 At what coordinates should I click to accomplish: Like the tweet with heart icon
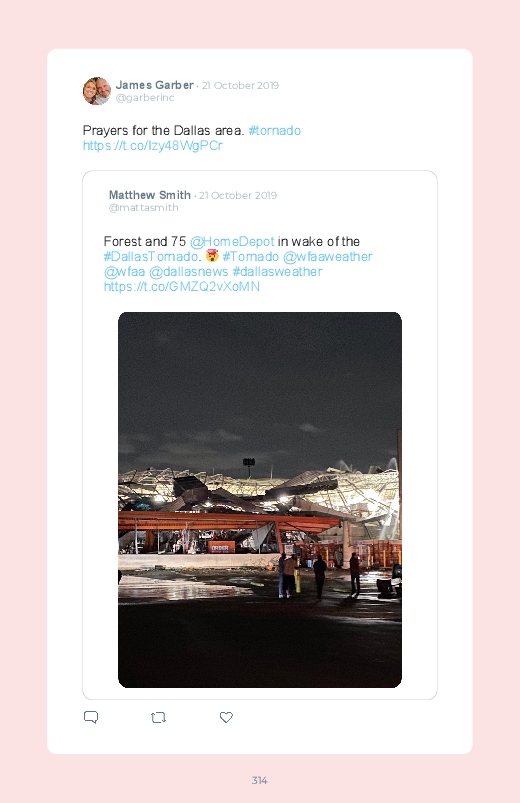[x=226, y=717]
